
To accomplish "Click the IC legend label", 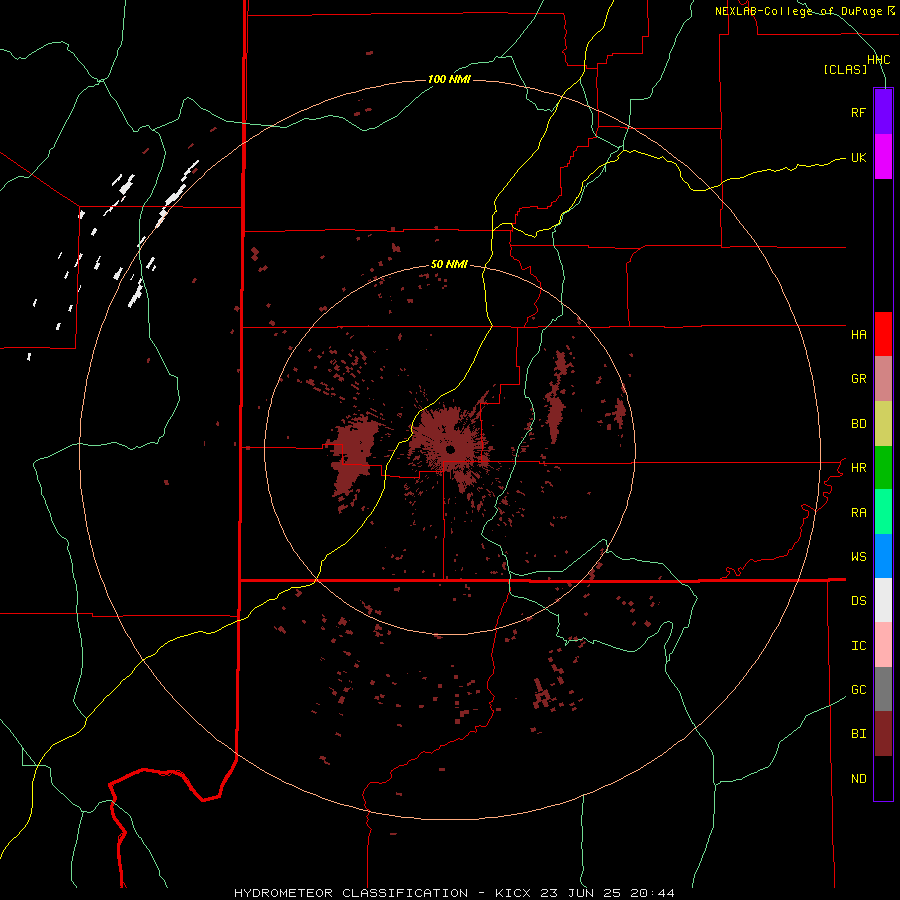I will point(858,646).
